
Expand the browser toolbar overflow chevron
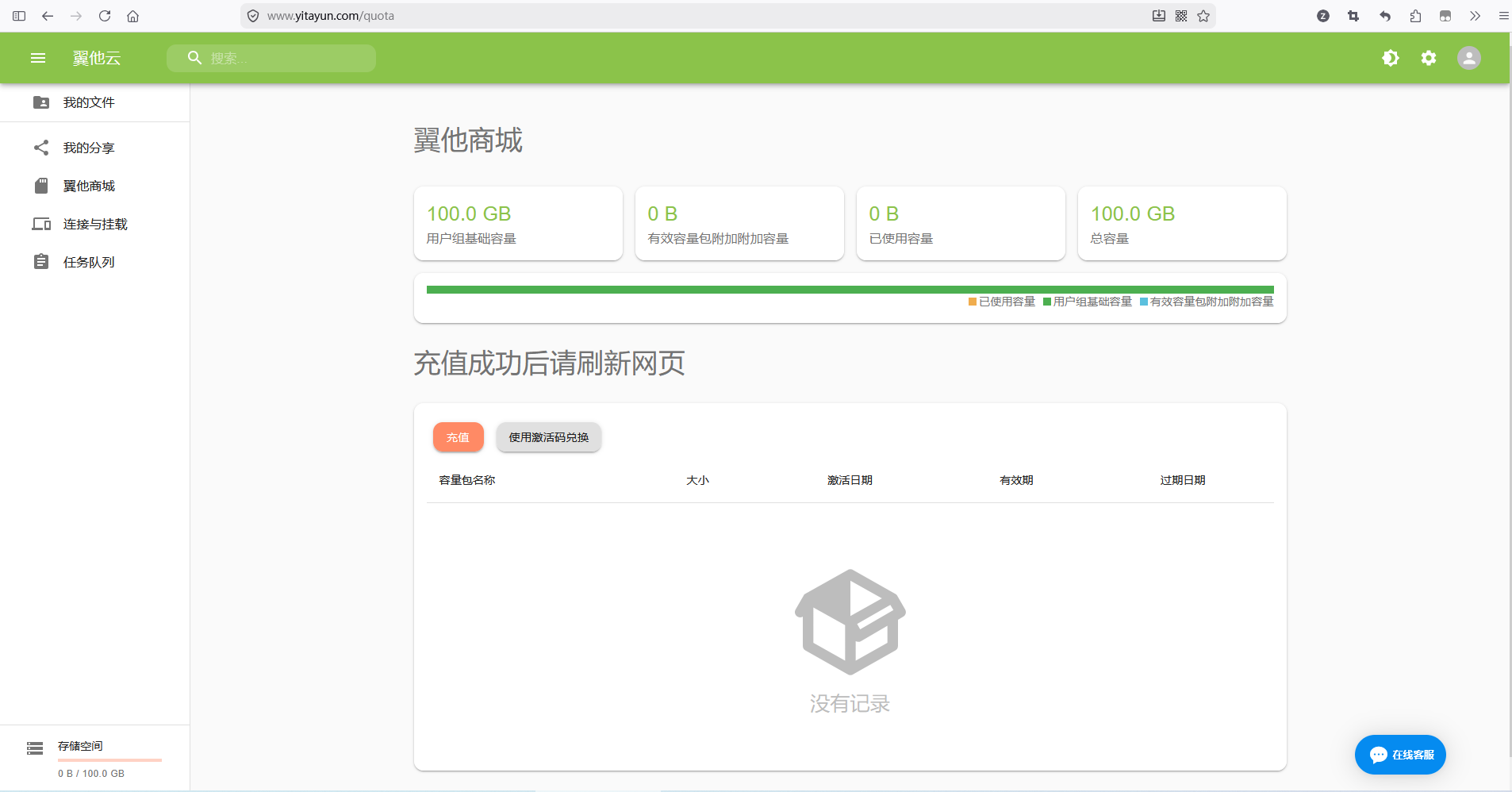click(x=1475, y=16)
